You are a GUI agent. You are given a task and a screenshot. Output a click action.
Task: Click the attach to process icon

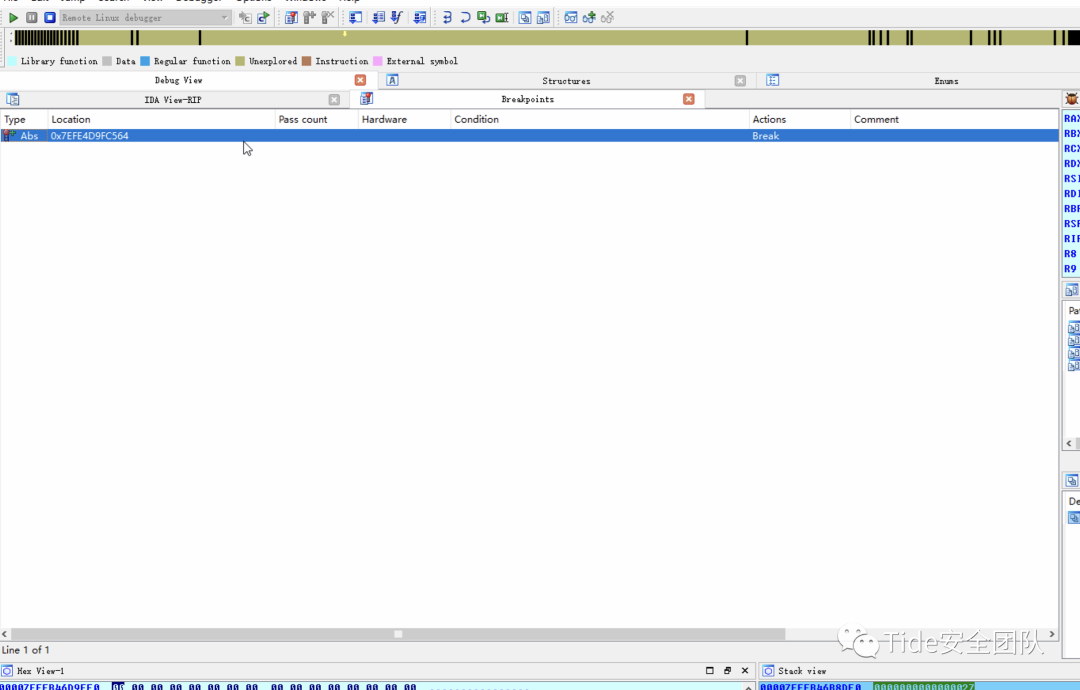click(x=245, y=18)
